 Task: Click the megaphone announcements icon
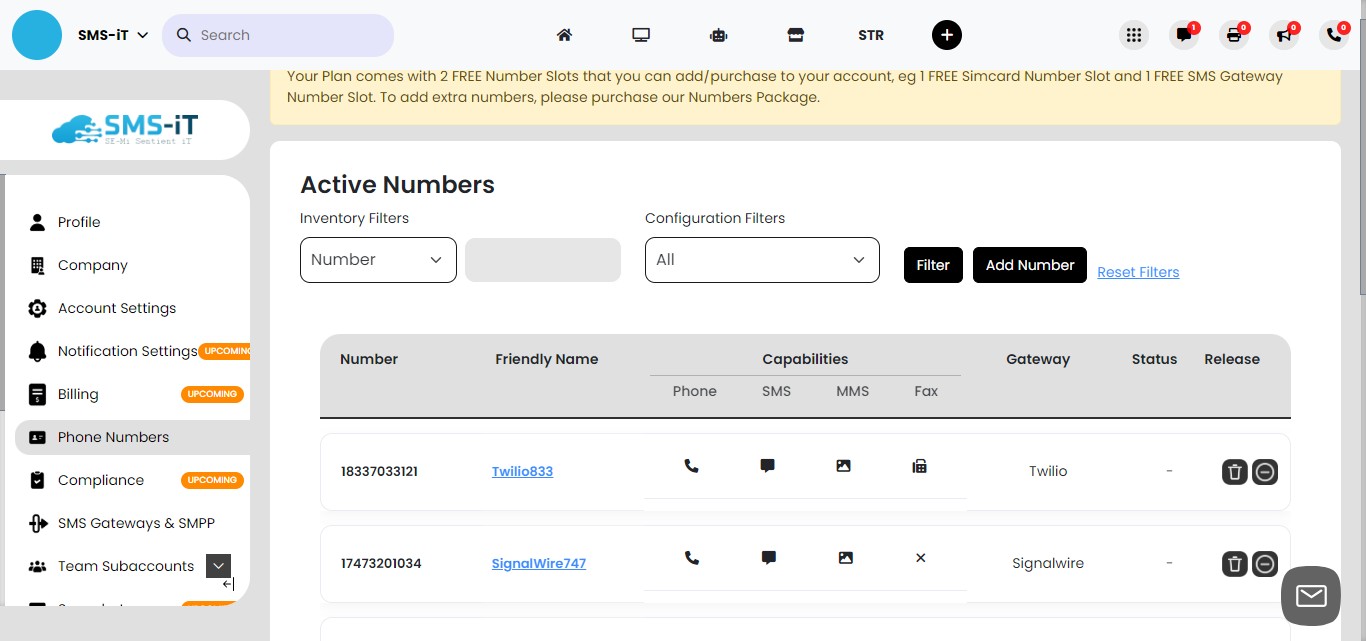click(x=1284, y=35)
